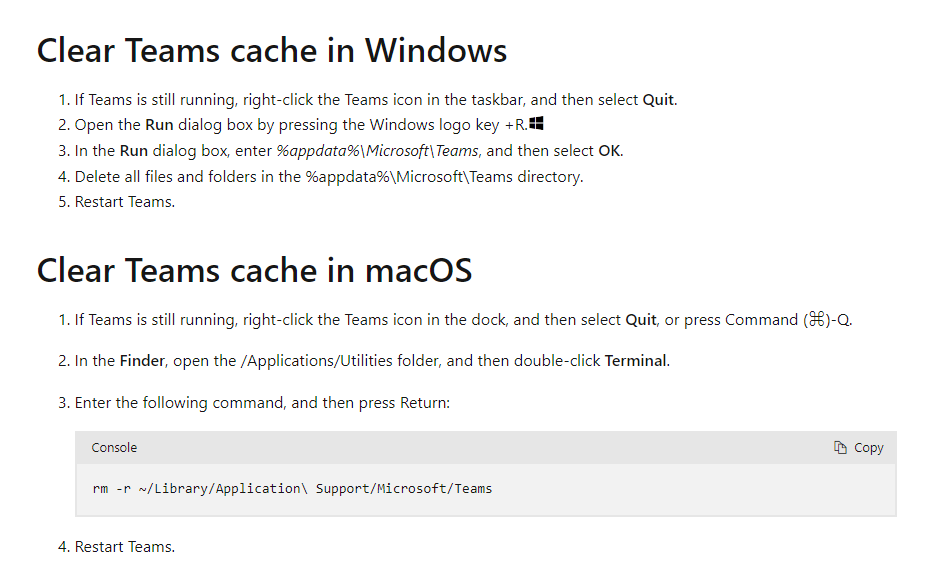
Task: Click the Windows logo icon after +R.
Action: 536,123
